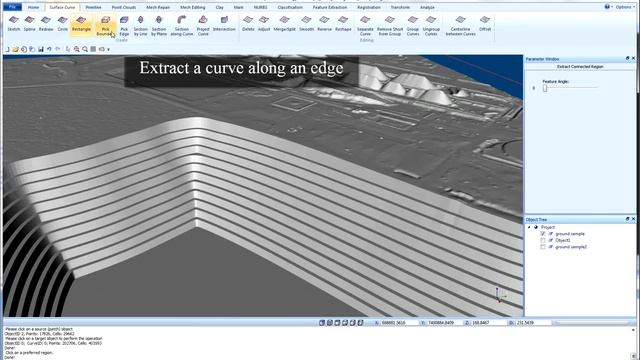Switch to the NURBS tab

tap(260, 7)
